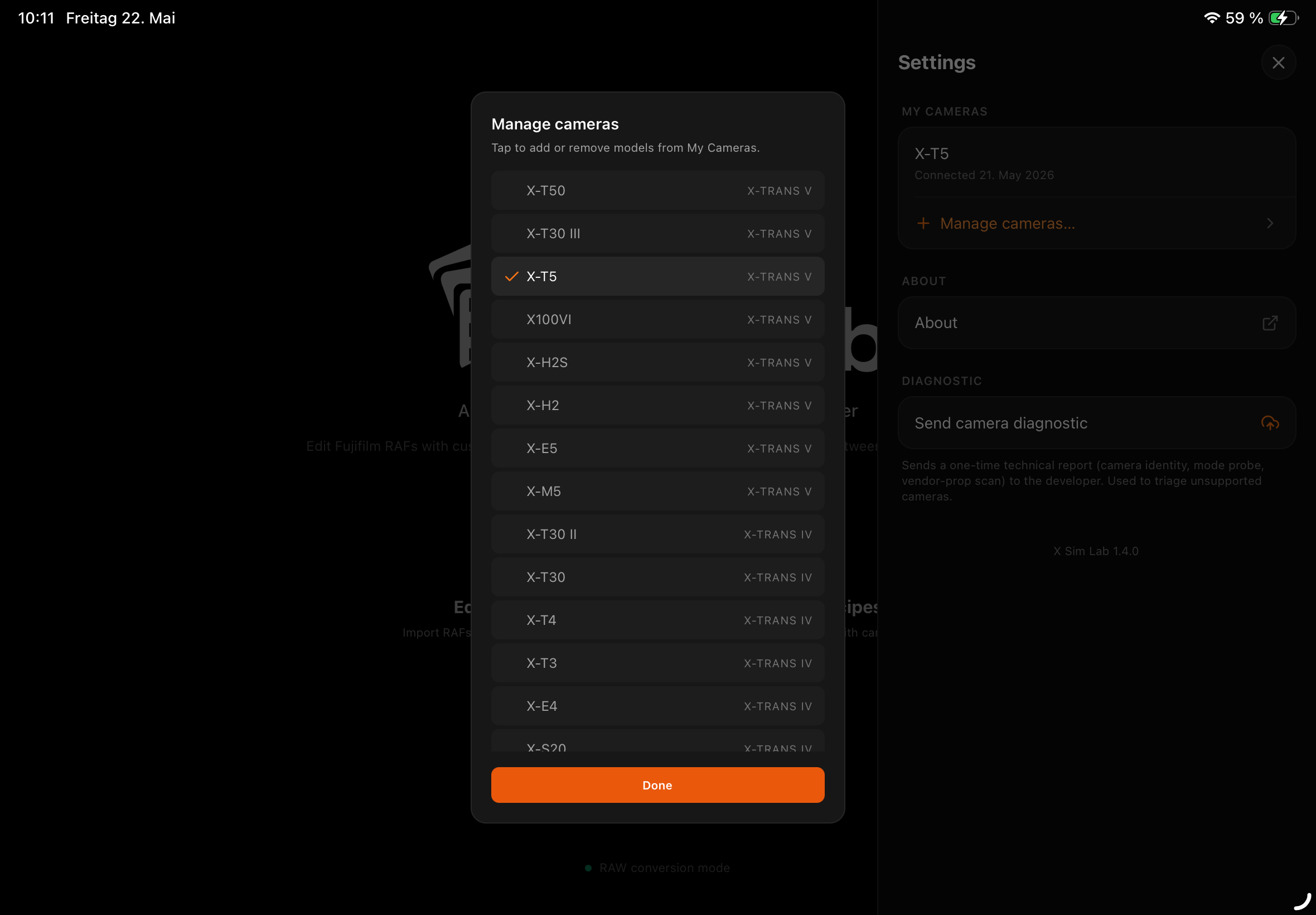The image size is (1316, 915).
Task: Tap the 10:11 clock in status bar
Action: 36,18
